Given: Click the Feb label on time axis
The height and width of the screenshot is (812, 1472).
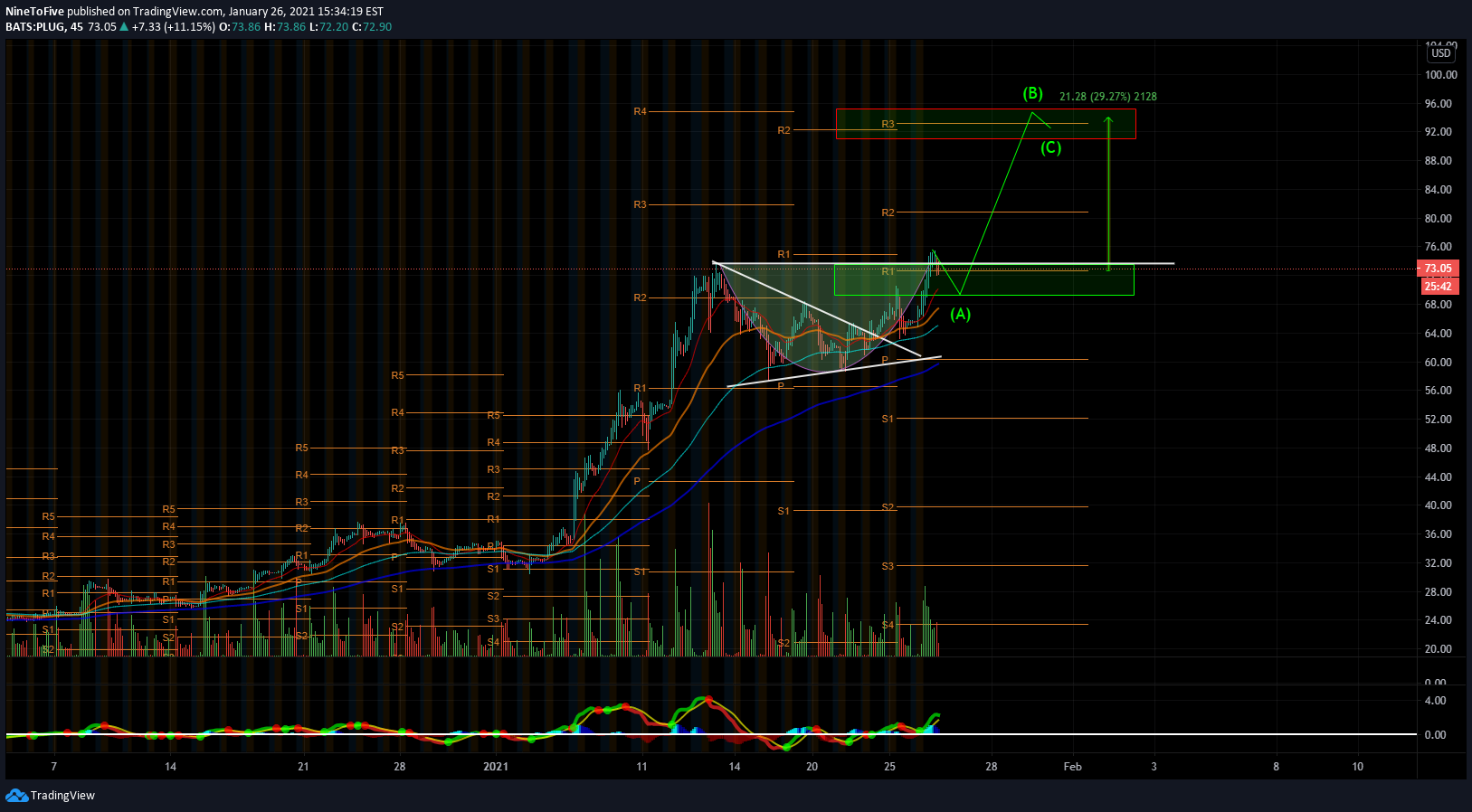Looking at the screenshot, I should [x=1072, y=767].
